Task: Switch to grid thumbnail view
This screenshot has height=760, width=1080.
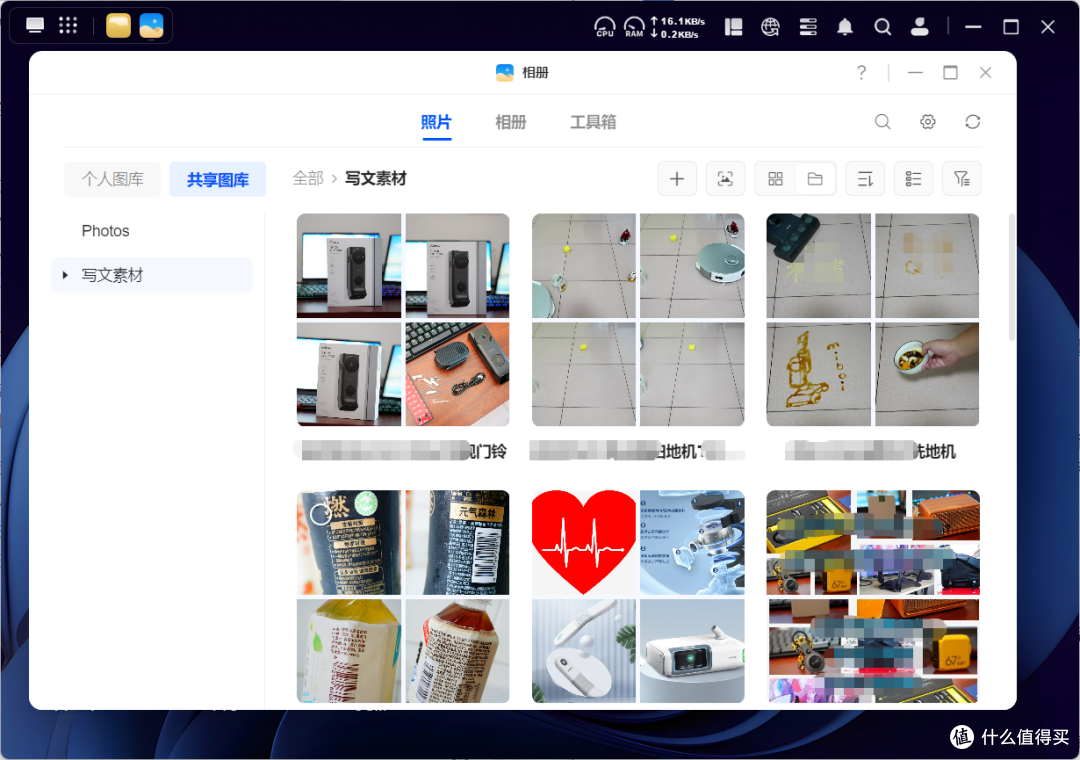Action: pos(776,179)
